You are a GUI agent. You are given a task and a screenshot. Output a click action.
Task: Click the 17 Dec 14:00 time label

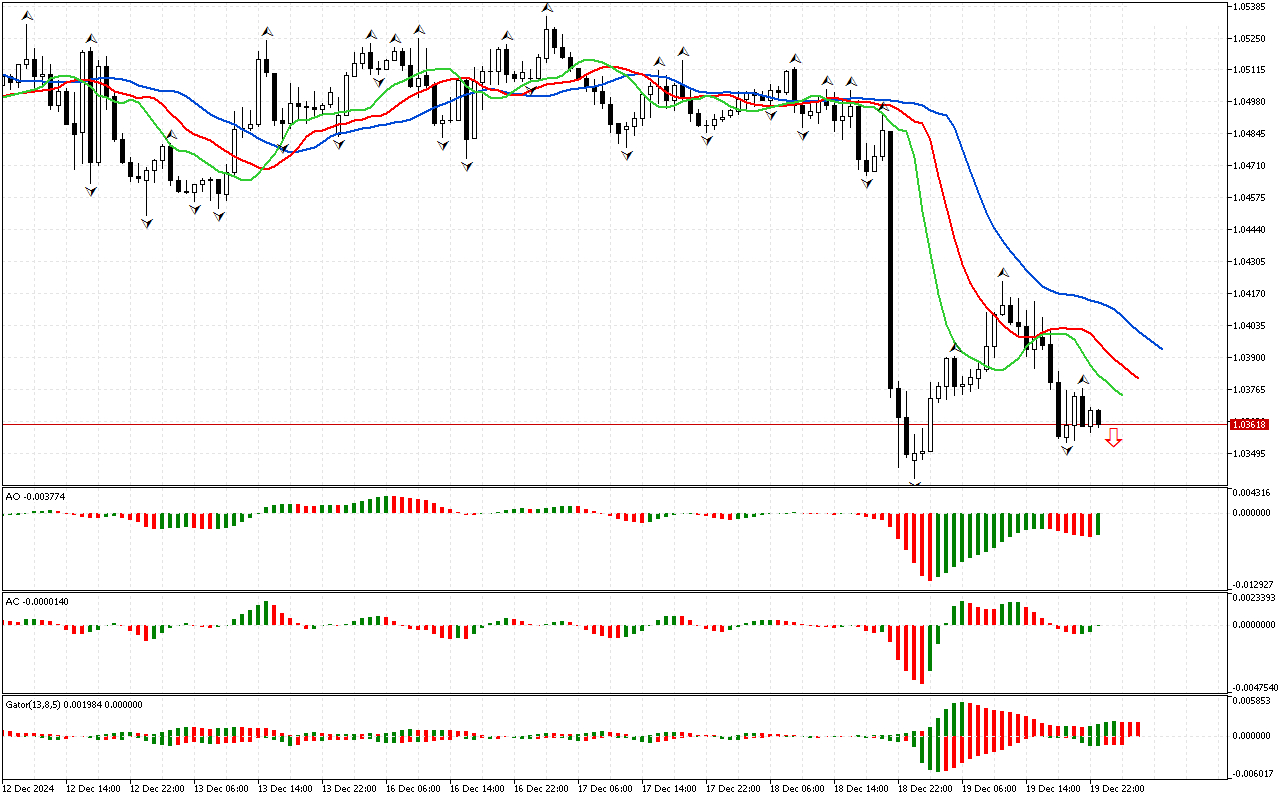669,789
